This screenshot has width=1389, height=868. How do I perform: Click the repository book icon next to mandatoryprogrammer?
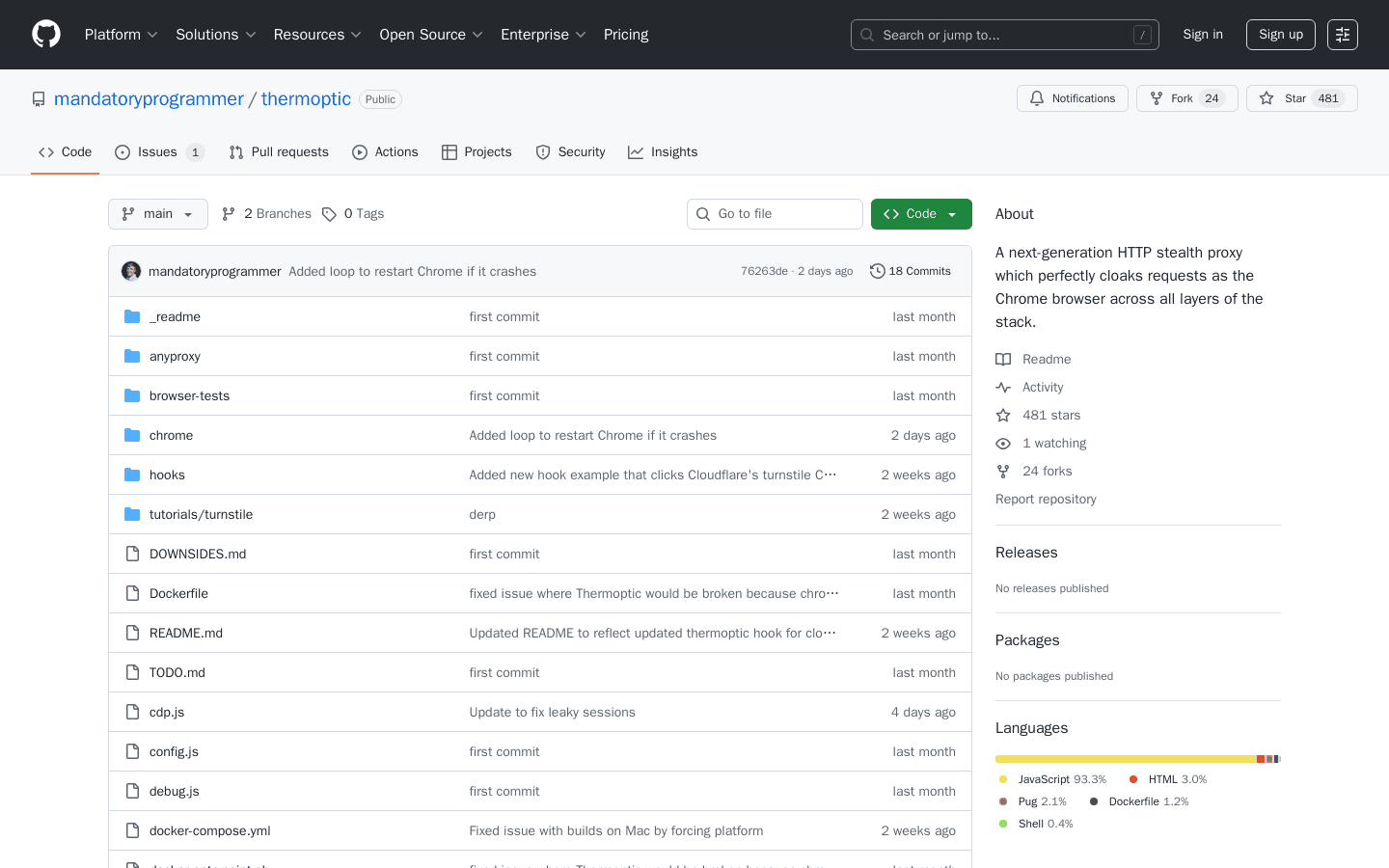39,98
